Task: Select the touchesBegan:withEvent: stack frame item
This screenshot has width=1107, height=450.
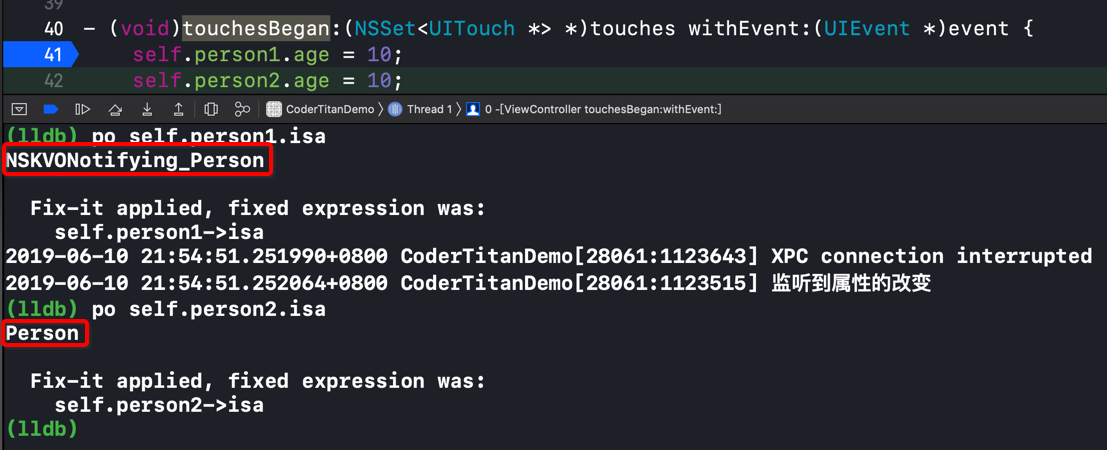Action: [x=603, y=109]
